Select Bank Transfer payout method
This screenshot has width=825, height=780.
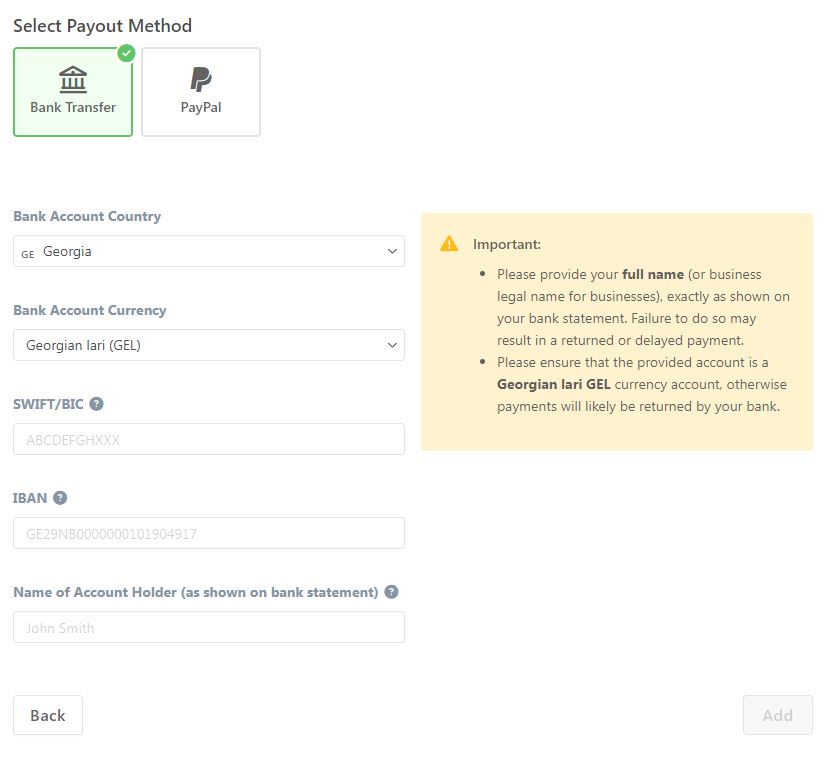click(x=73, y=92)
